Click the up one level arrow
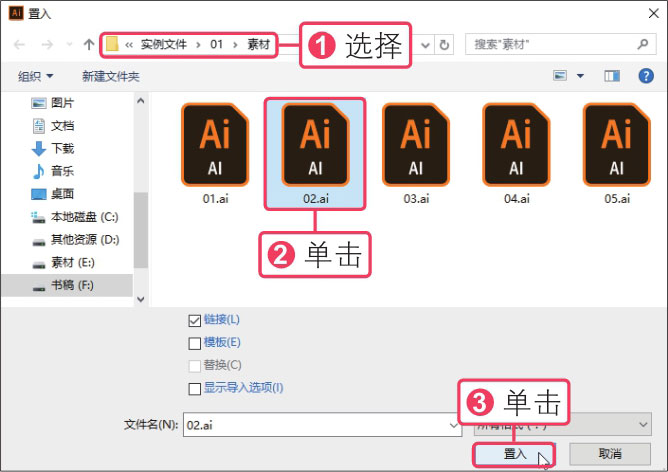This screenshot has width=668, height=472. tap(88, 45)
